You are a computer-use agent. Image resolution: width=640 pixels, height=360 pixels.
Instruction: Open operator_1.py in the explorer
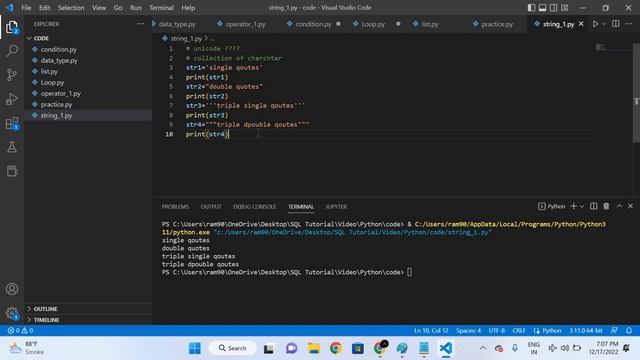click(x=88, y=93)
